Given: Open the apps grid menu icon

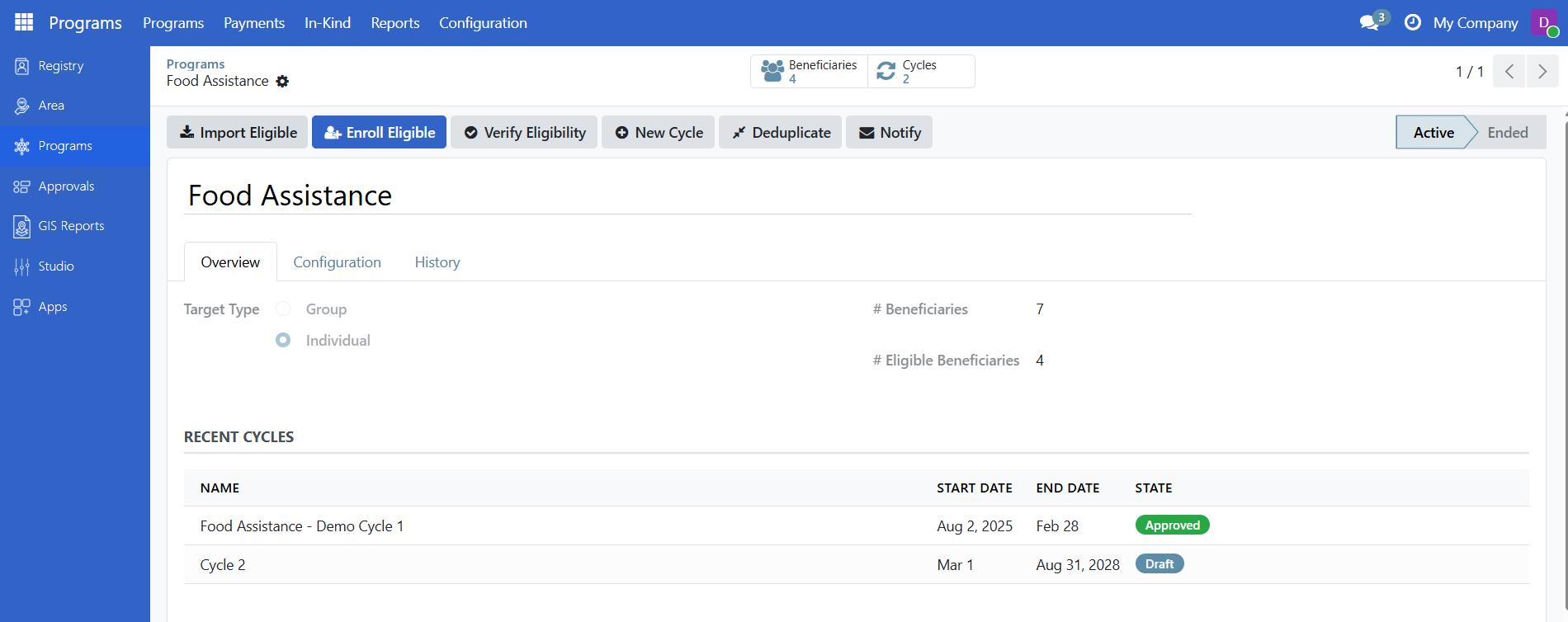Looking at the screenshot, I should pyautogui.click(x=24, y=22).
